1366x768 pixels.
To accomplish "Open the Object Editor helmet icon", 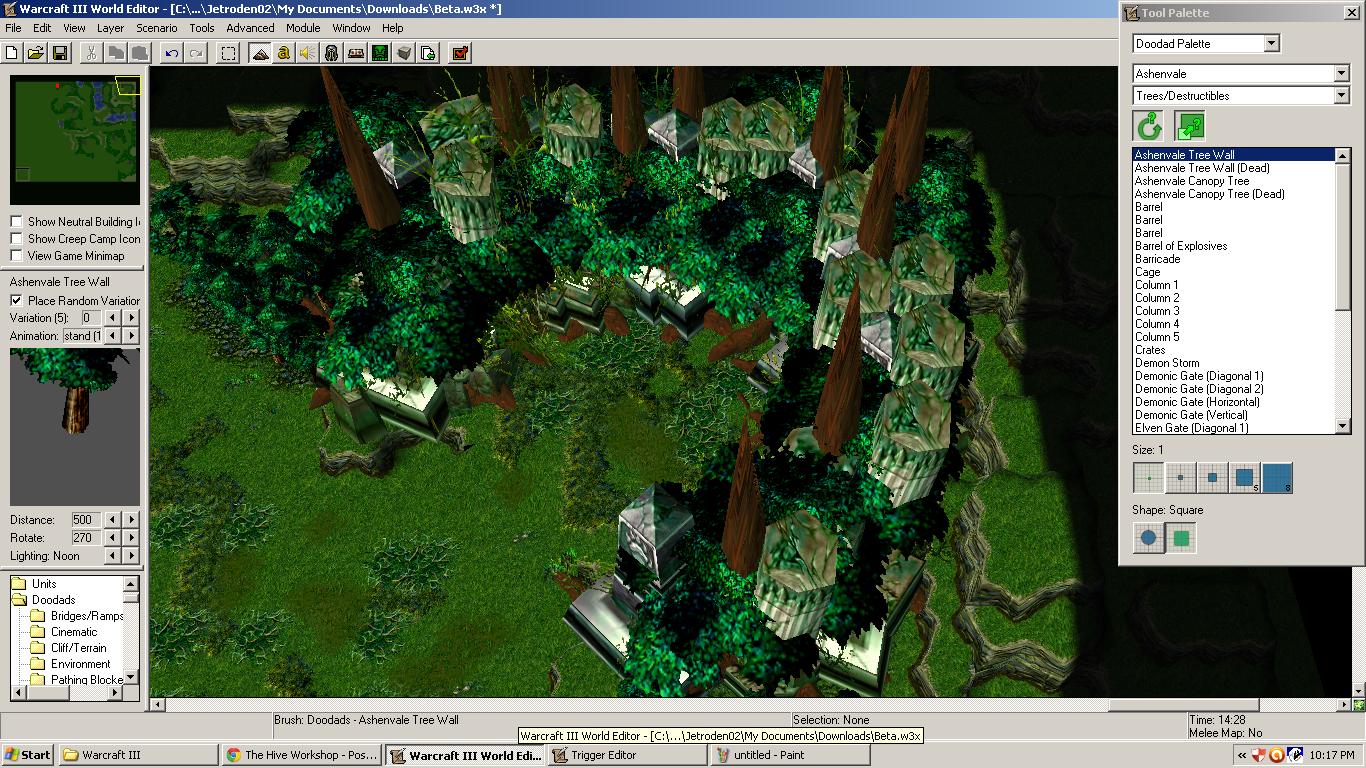I will pos(332,53).
